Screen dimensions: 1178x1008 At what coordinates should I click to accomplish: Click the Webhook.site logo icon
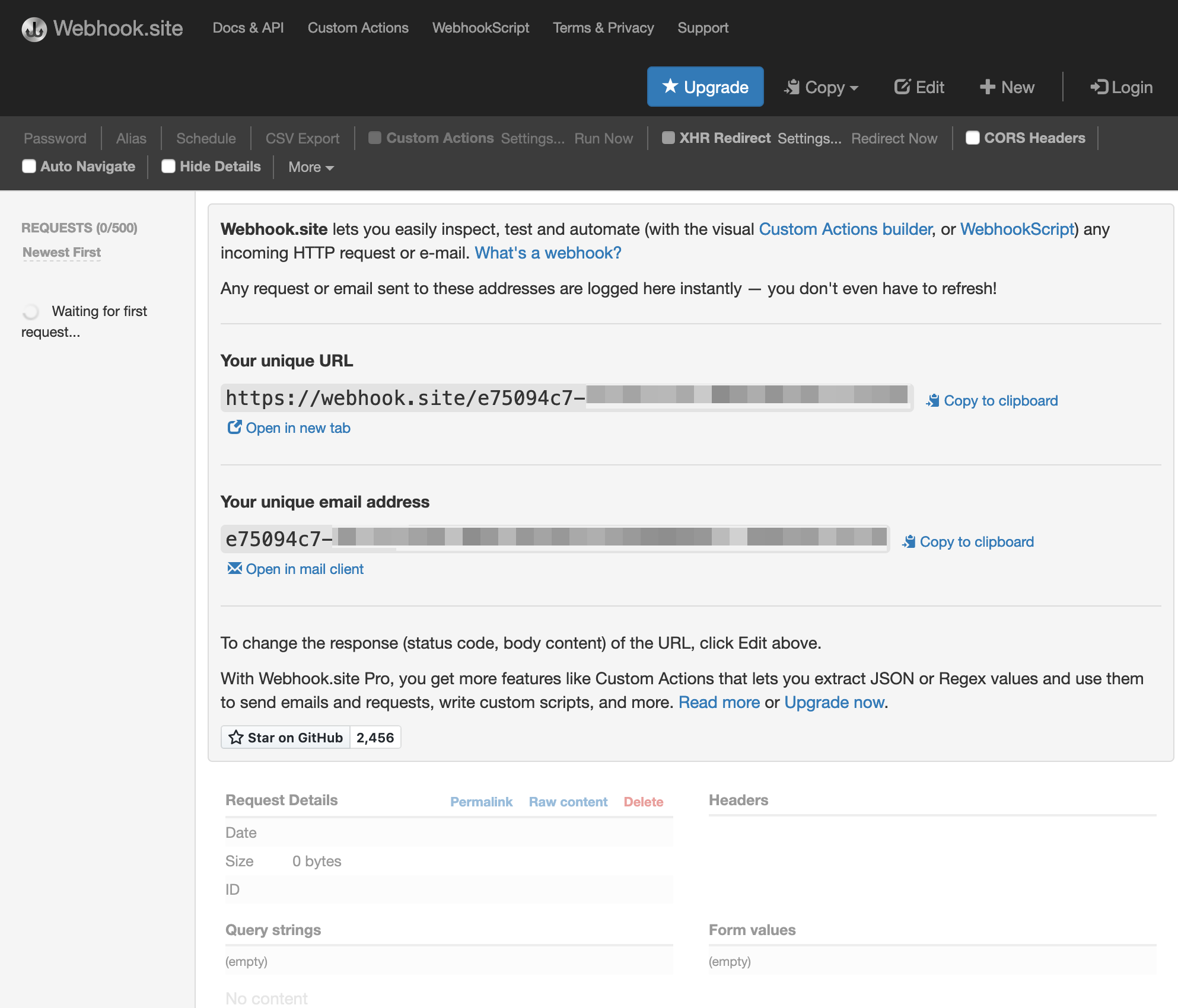33,27
